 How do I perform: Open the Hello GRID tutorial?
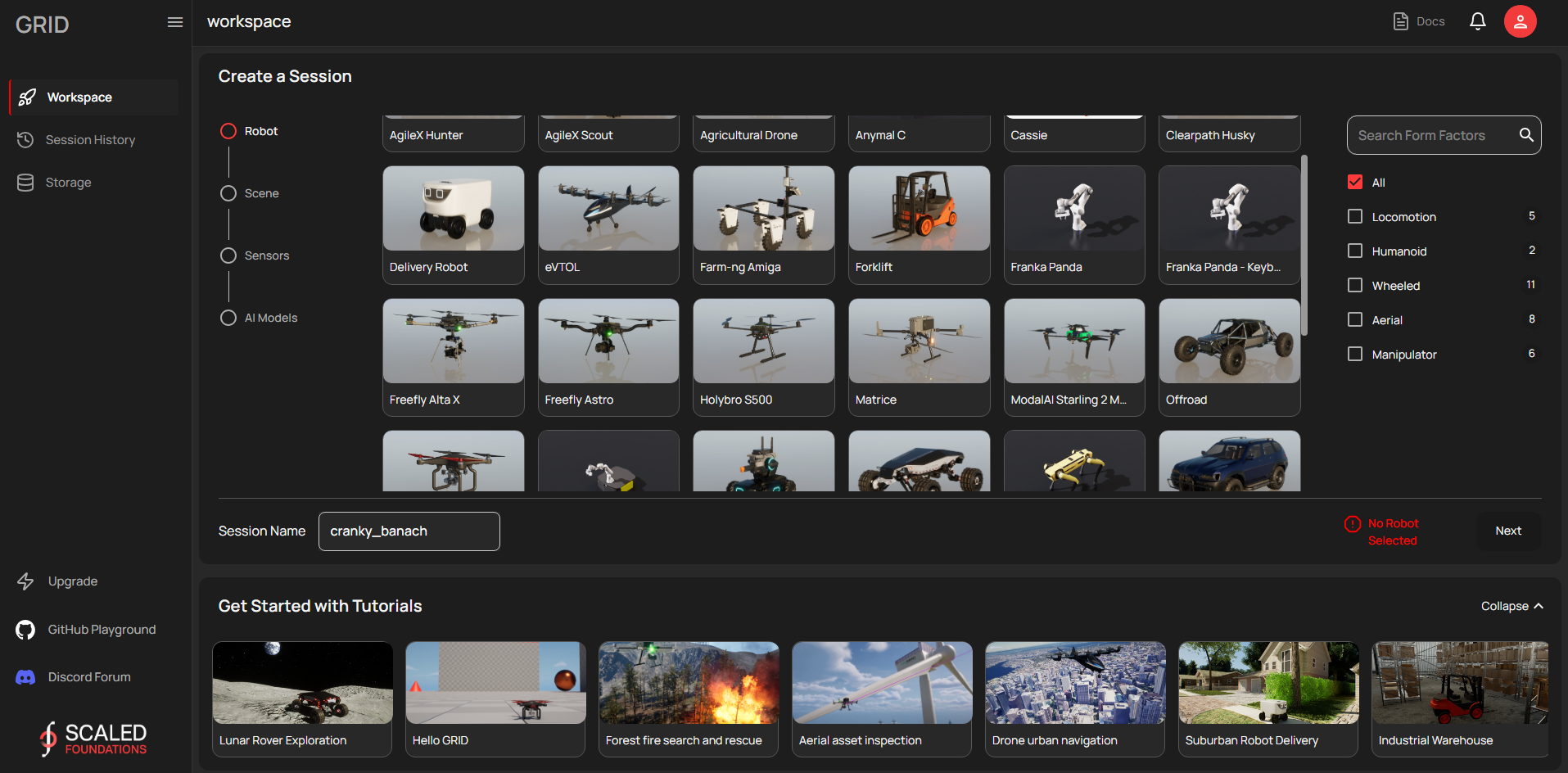tap(496, 699)
